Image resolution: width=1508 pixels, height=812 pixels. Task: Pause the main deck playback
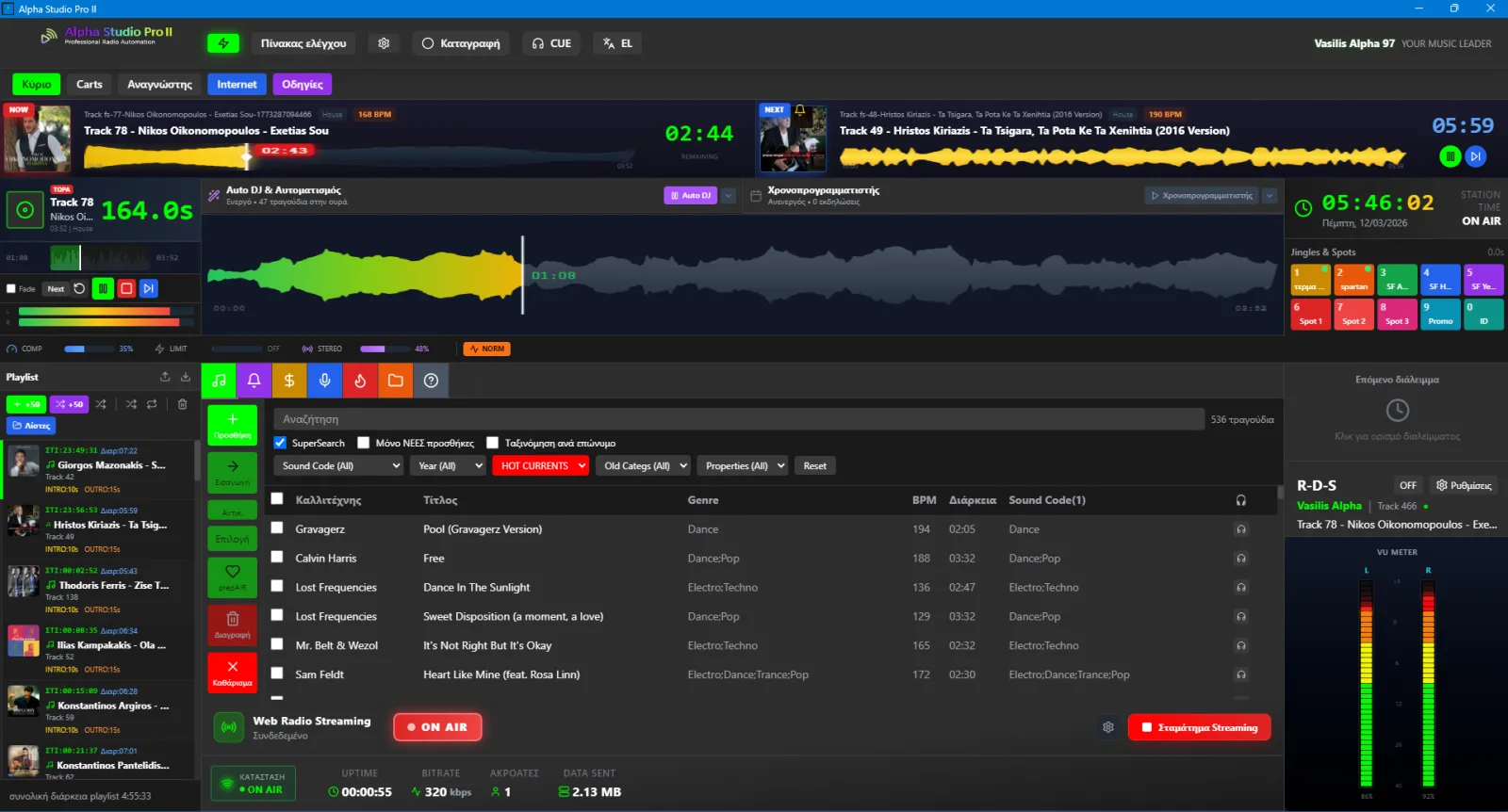(x=103, y=288)
